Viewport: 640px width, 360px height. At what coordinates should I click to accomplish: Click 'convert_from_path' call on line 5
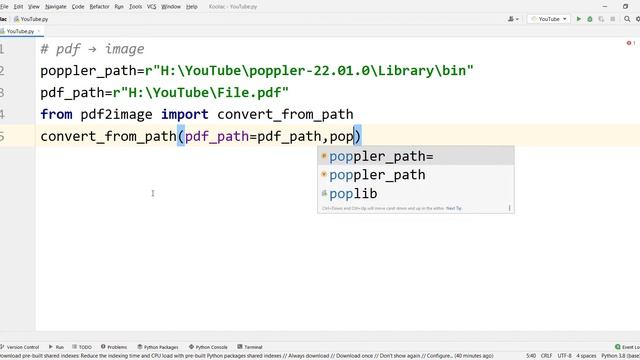[108, 136]
